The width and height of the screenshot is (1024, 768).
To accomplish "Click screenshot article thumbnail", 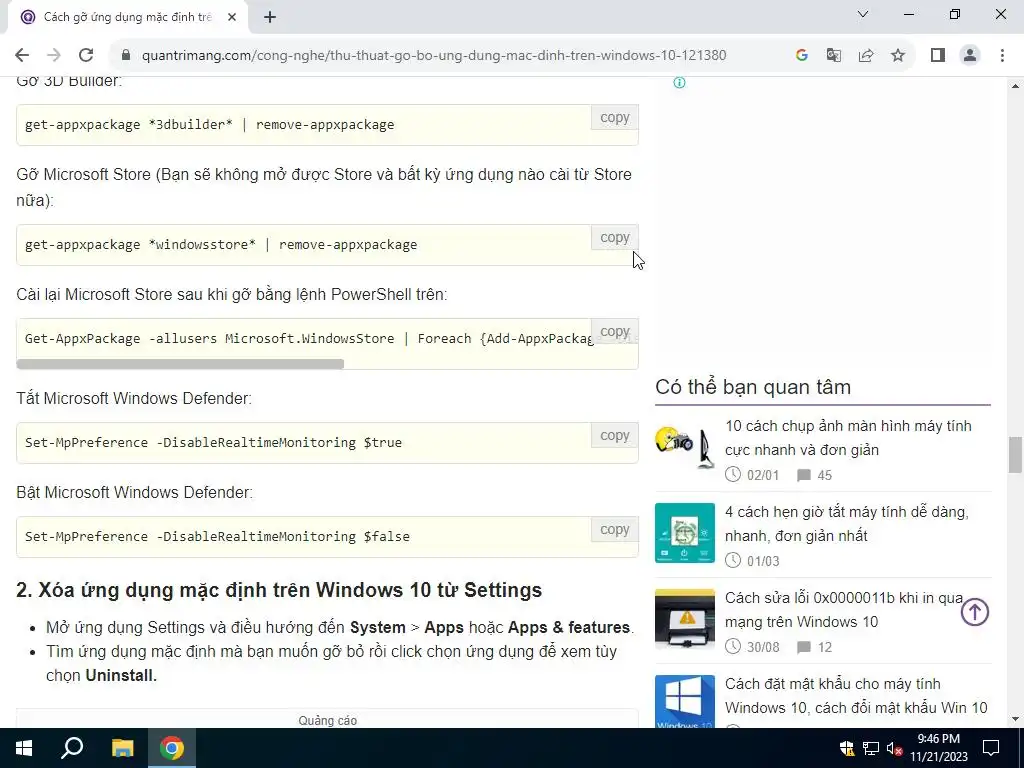I will point(685,447).
